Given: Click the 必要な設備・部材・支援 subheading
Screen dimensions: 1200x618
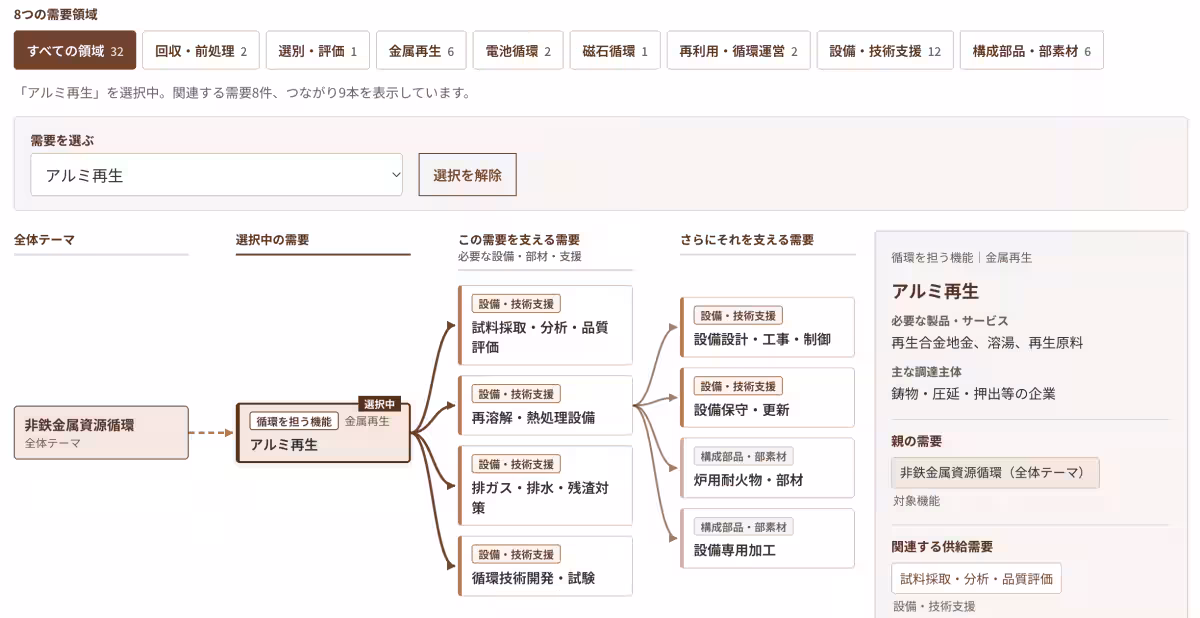Looking at the screenshot, I should click(520, 257).
